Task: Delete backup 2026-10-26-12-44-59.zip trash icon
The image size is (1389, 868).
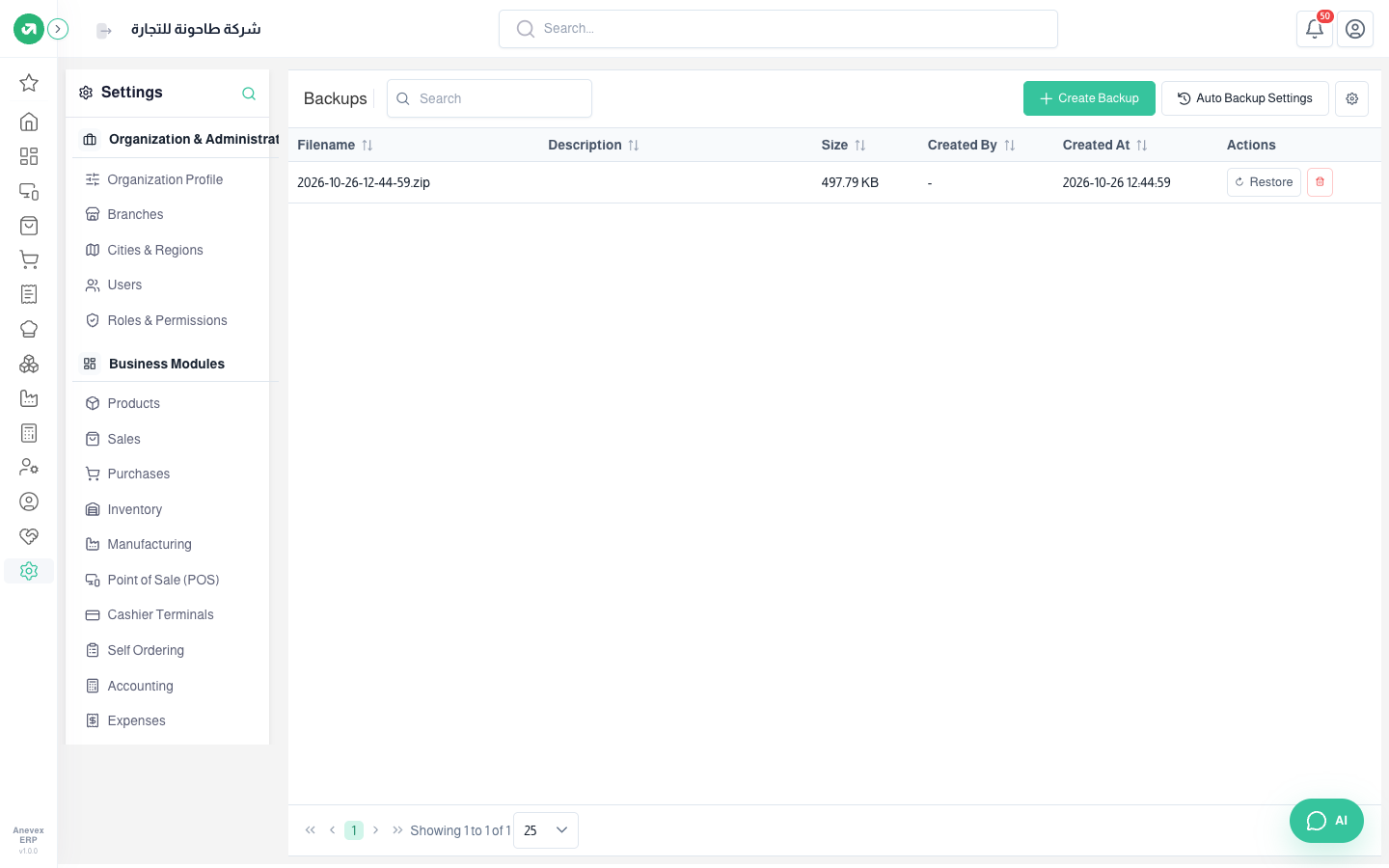Action: coord(1320,182)
